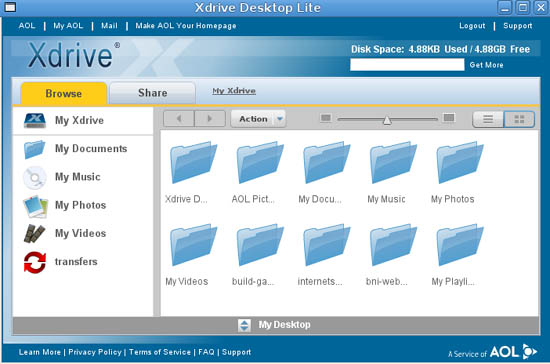Click the Support link in footer
Image resolution: width=550 pixels, height=364 pixels.
(236, 352)
